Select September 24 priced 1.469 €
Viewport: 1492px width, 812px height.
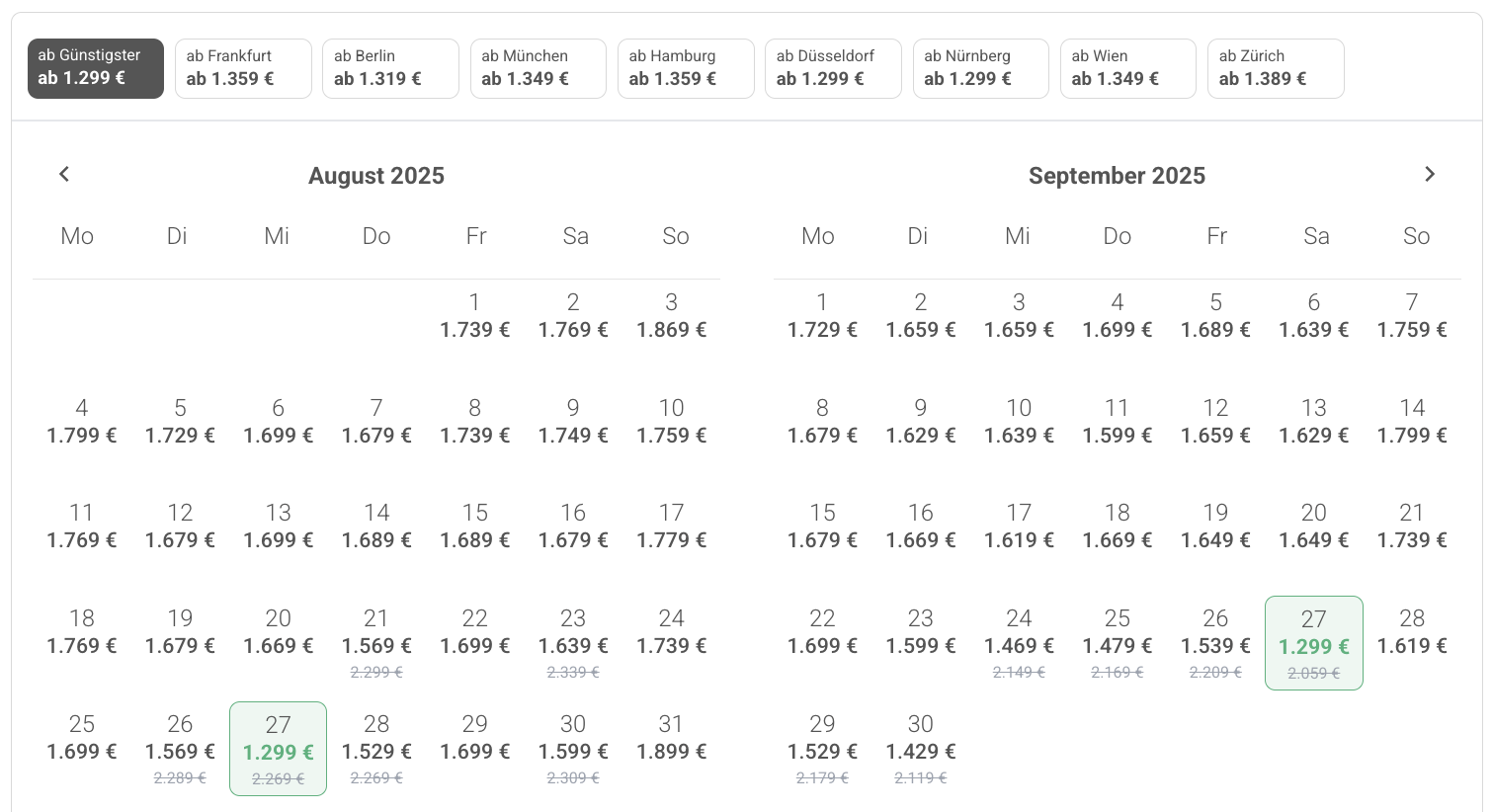pyautogui.click(x=1019, y=643)
